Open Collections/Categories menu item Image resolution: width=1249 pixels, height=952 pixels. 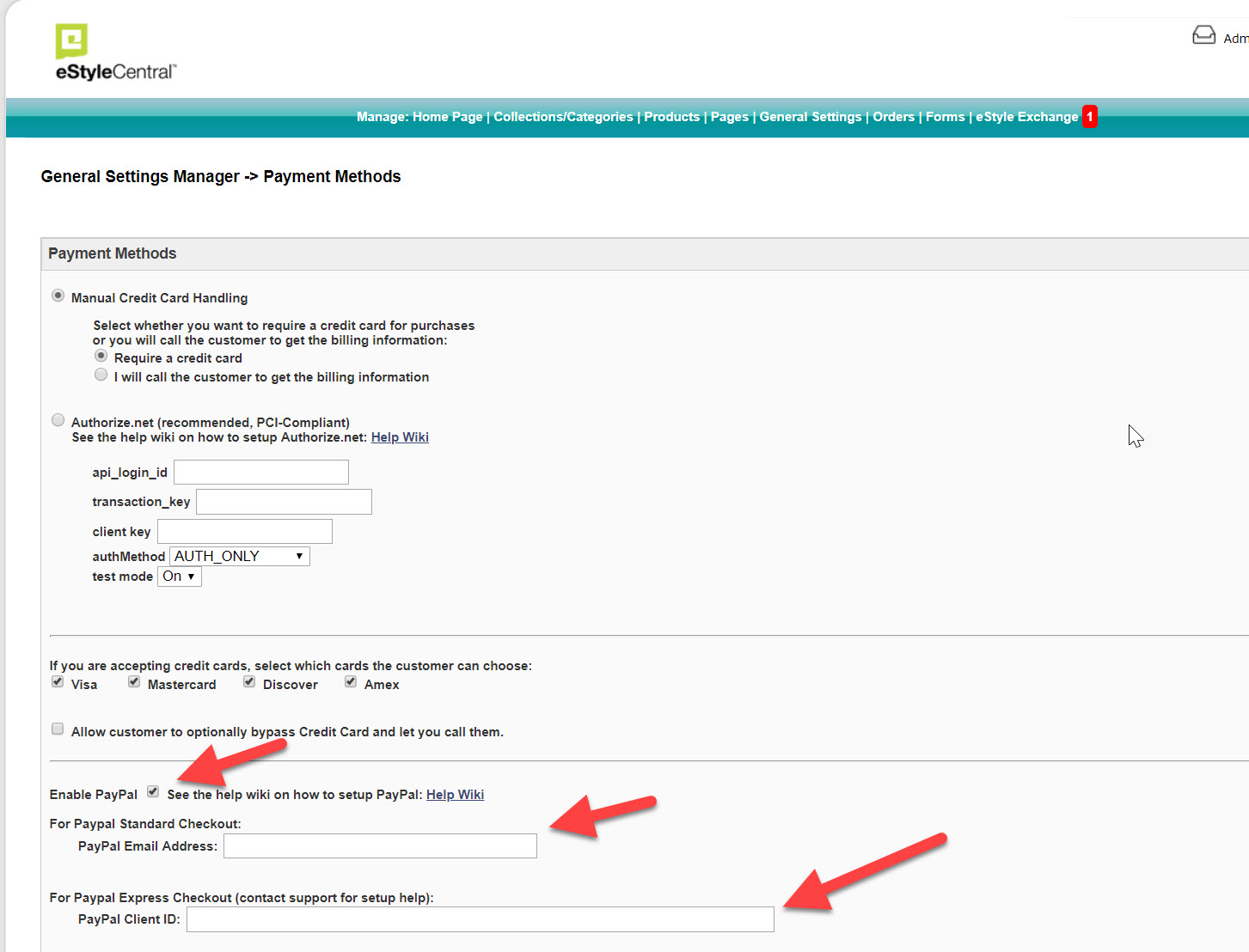[x=563, y=117]
